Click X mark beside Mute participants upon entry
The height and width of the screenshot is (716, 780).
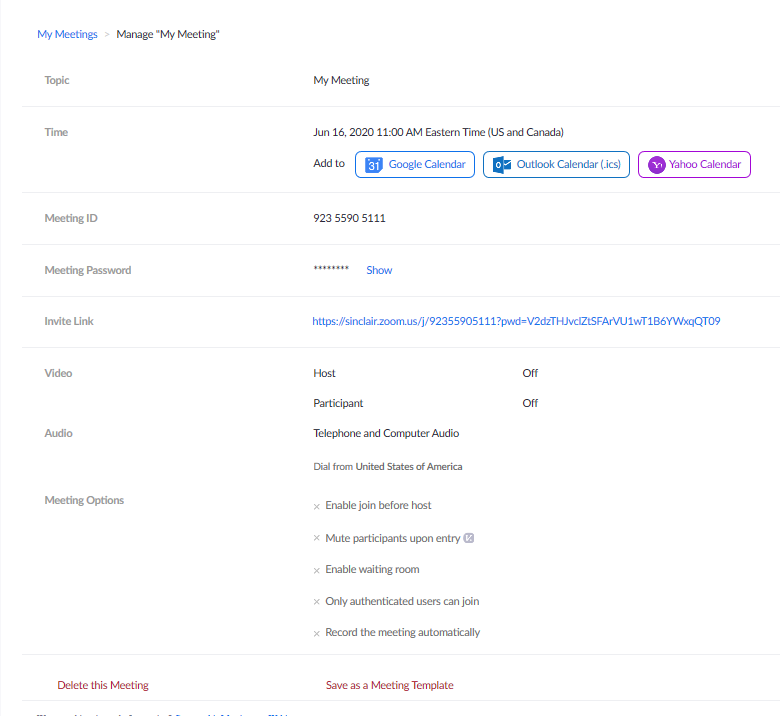[317, 539]
